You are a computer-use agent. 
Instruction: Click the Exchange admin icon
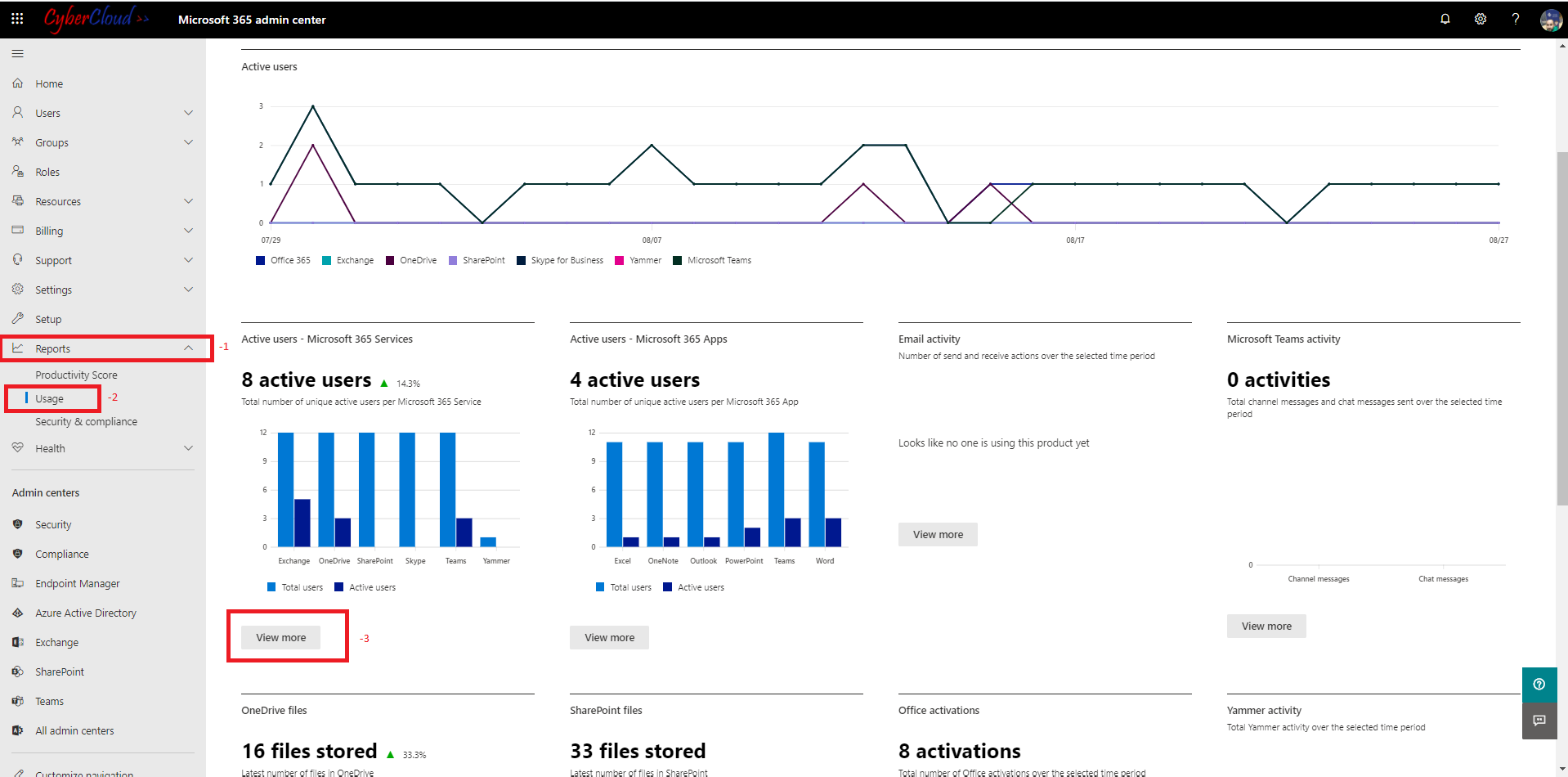pos(18,642)
